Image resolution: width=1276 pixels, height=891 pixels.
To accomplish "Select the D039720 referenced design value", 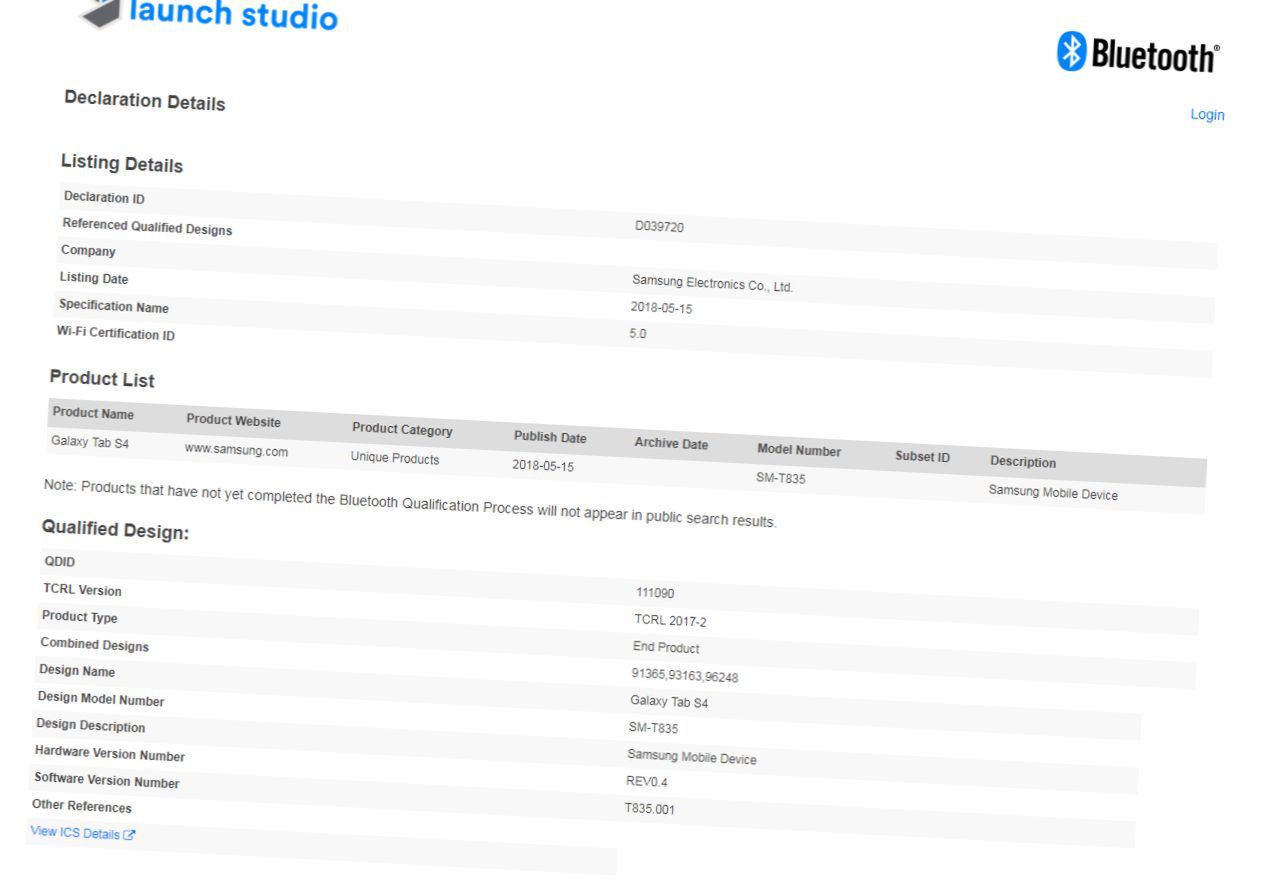I will 659,227.
